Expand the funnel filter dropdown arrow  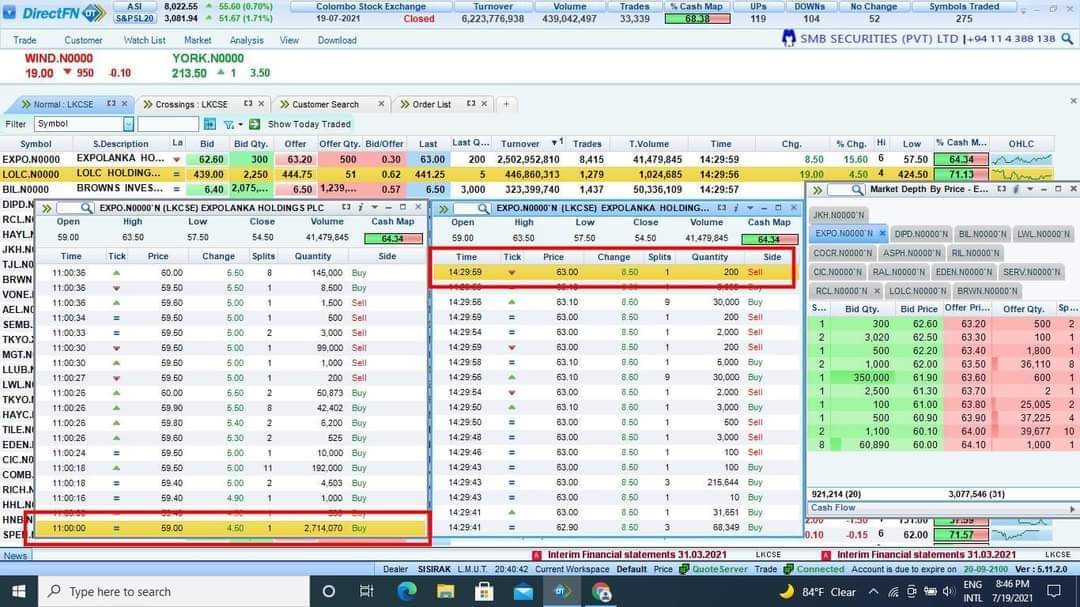coord(240,125)
